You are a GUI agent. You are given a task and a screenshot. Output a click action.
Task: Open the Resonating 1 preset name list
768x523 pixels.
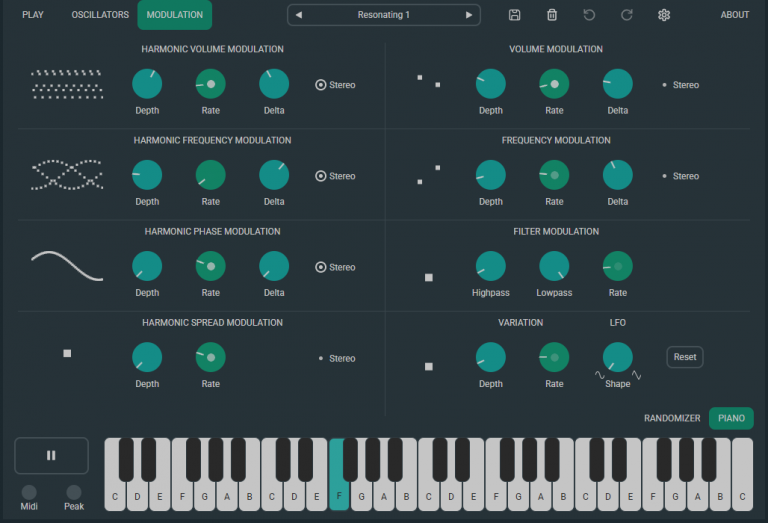point(384,15)
